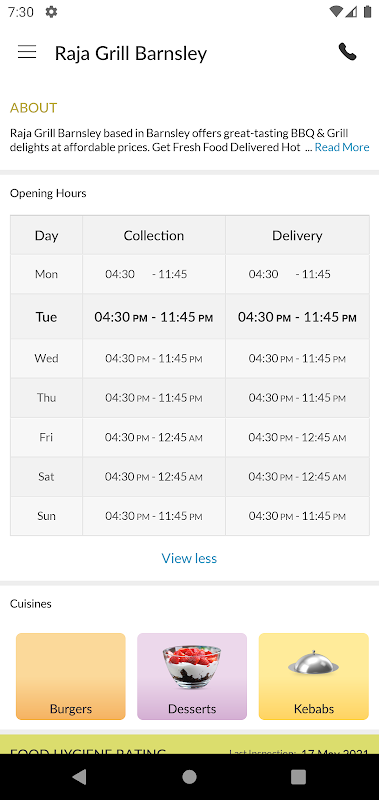
Task: Open the hamburger navigation menu
Action: (x=27, y=52)
